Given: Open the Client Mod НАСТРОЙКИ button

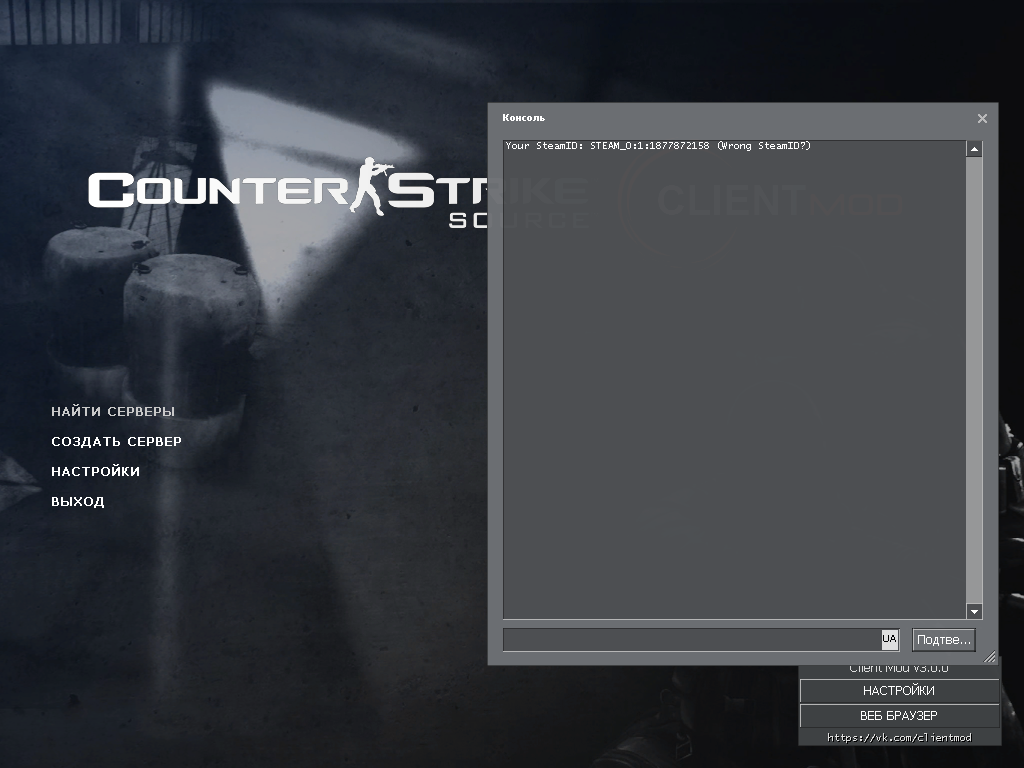Looking at the screenshot, I should tap(899, 690).
